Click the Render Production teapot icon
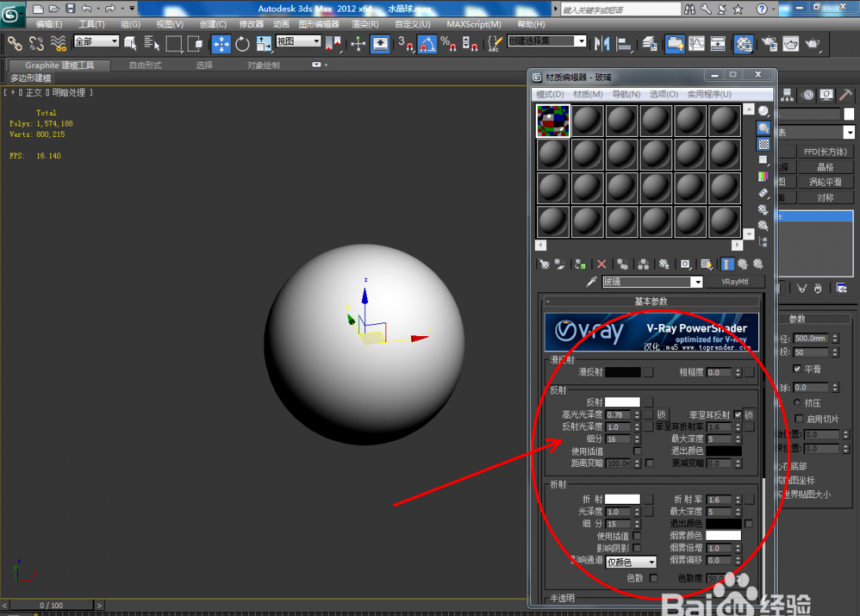The image size is (860, 616). tap(812, 44)
